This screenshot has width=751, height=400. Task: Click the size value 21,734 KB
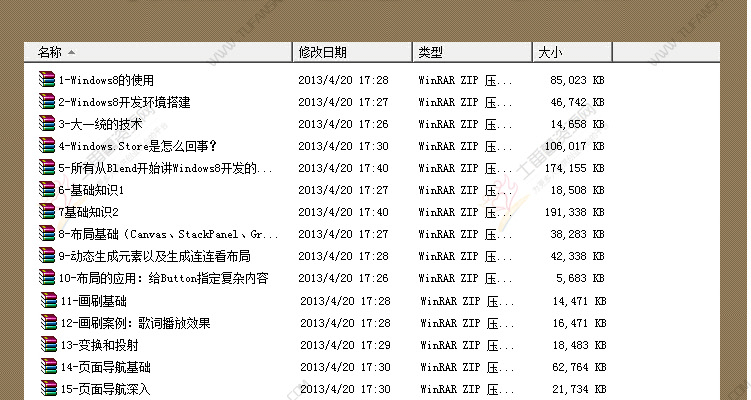pos(580,389)
